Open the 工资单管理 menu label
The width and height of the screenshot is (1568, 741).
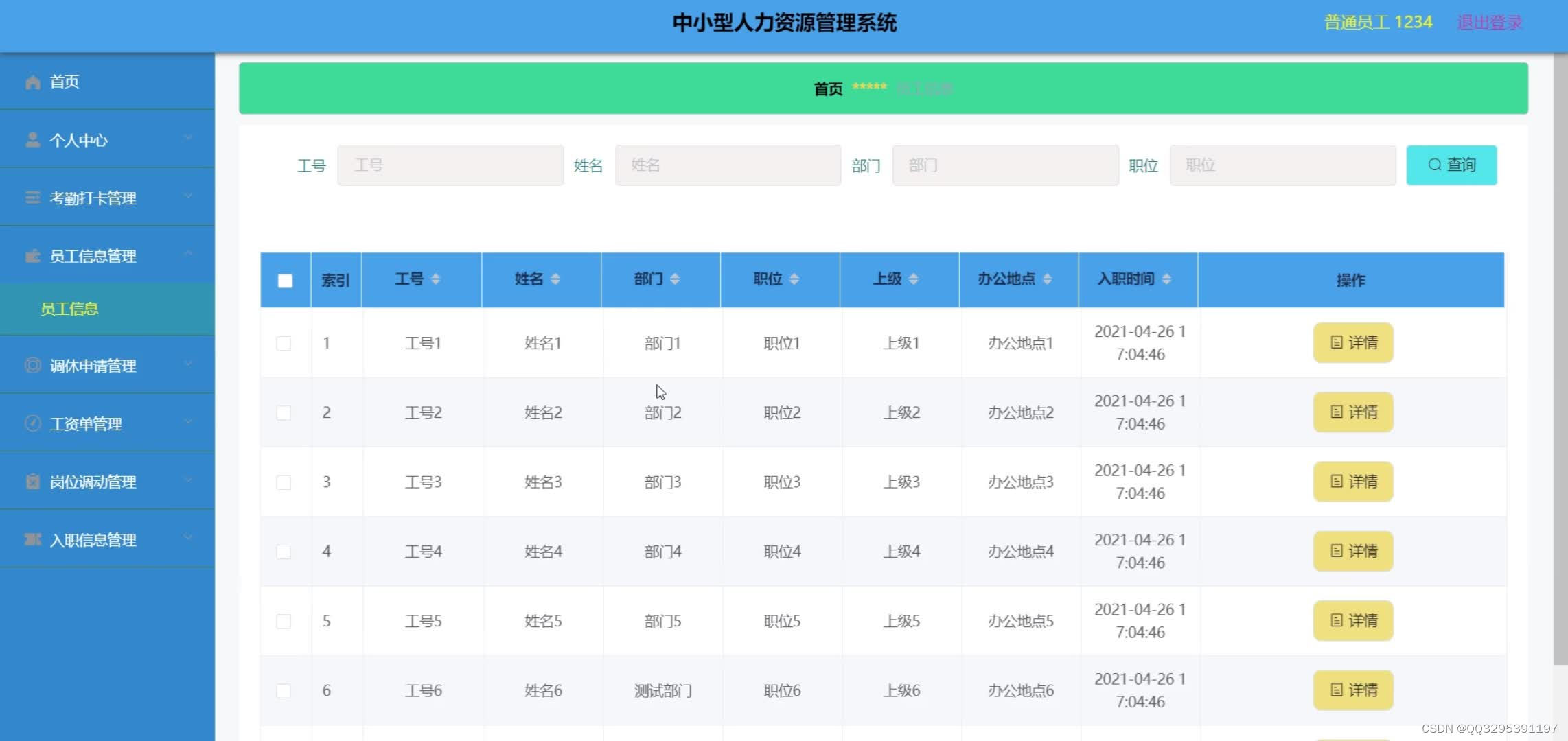pyautogui.click(x=86, y=424)
